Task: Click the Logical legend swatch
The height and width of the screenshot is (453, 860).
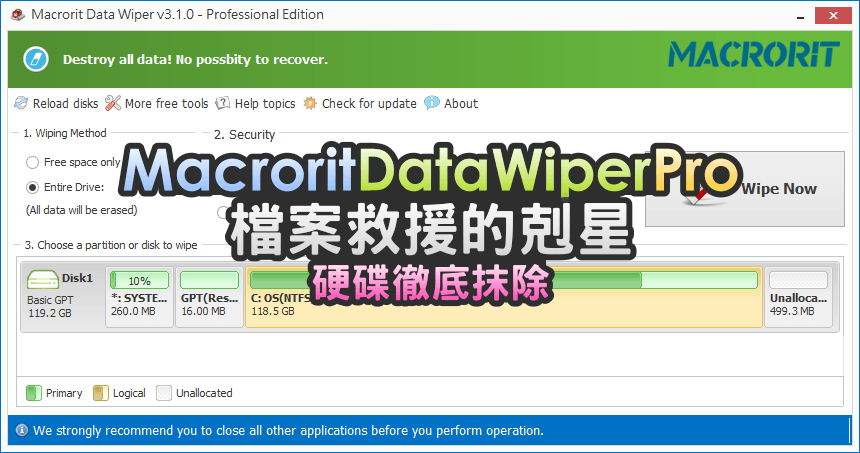Action: click(101, 393)
